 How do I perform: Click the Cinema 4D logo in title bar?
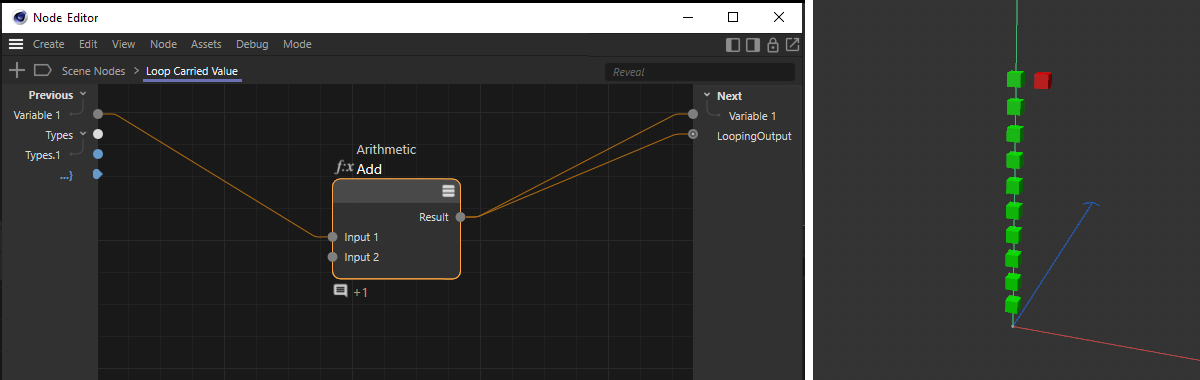coord(19,17)
